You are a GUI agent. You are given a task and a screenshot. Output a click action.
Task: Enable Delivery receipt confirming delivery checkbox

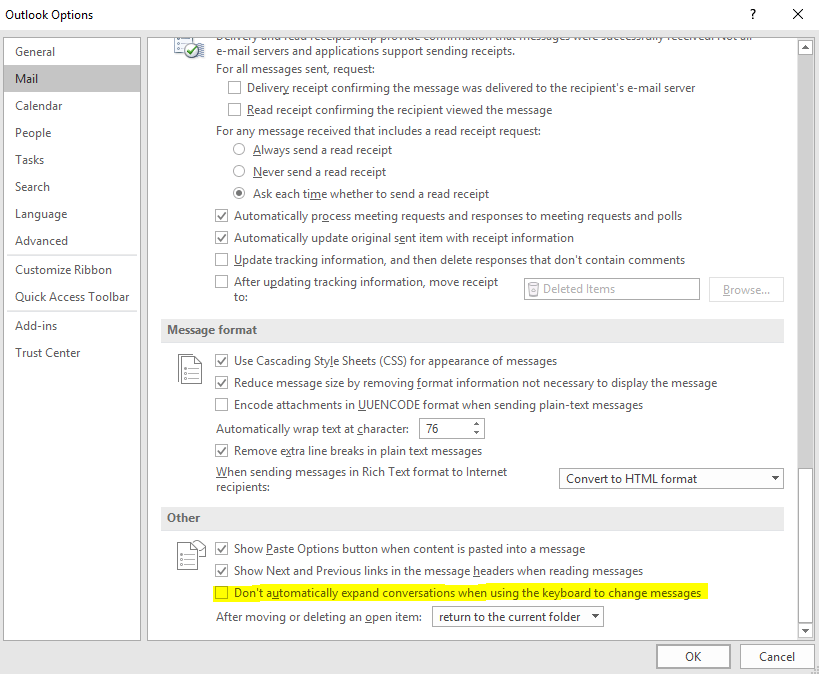[x=235, y=88]
